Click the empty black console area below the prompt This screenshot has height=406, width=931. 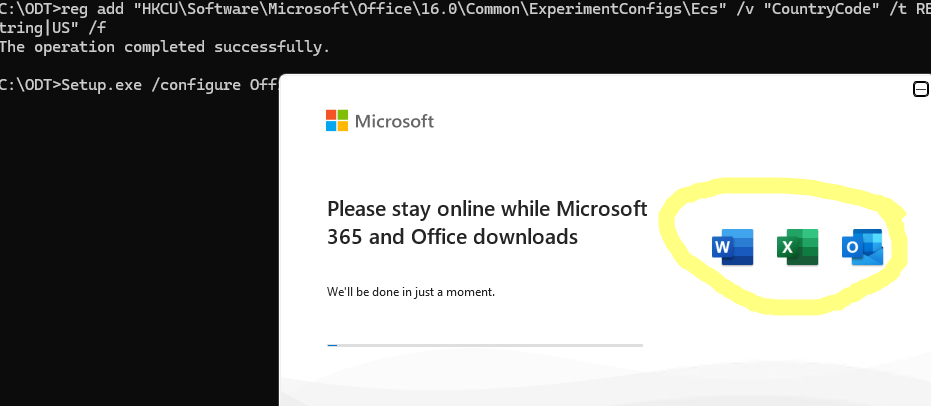(x=130, y=250)
